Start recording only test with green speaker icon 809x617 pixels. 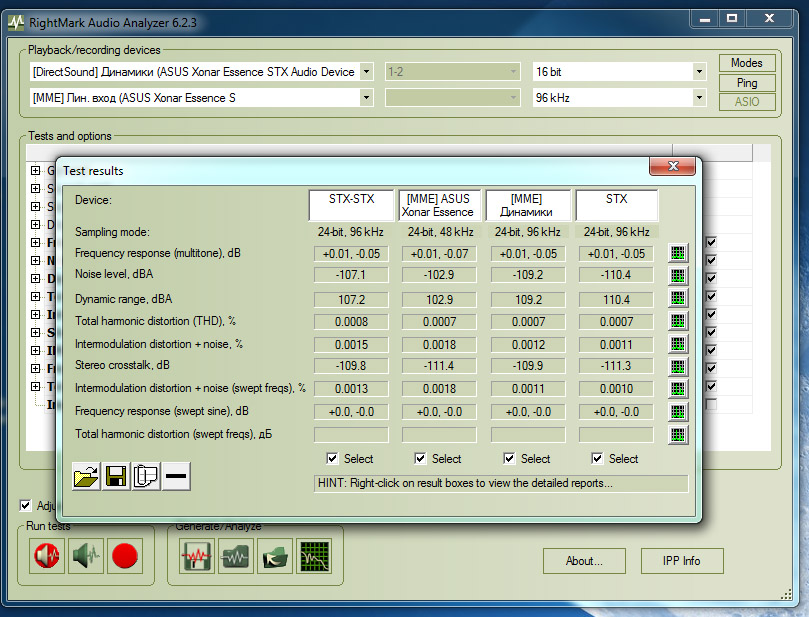click(86, 556)
